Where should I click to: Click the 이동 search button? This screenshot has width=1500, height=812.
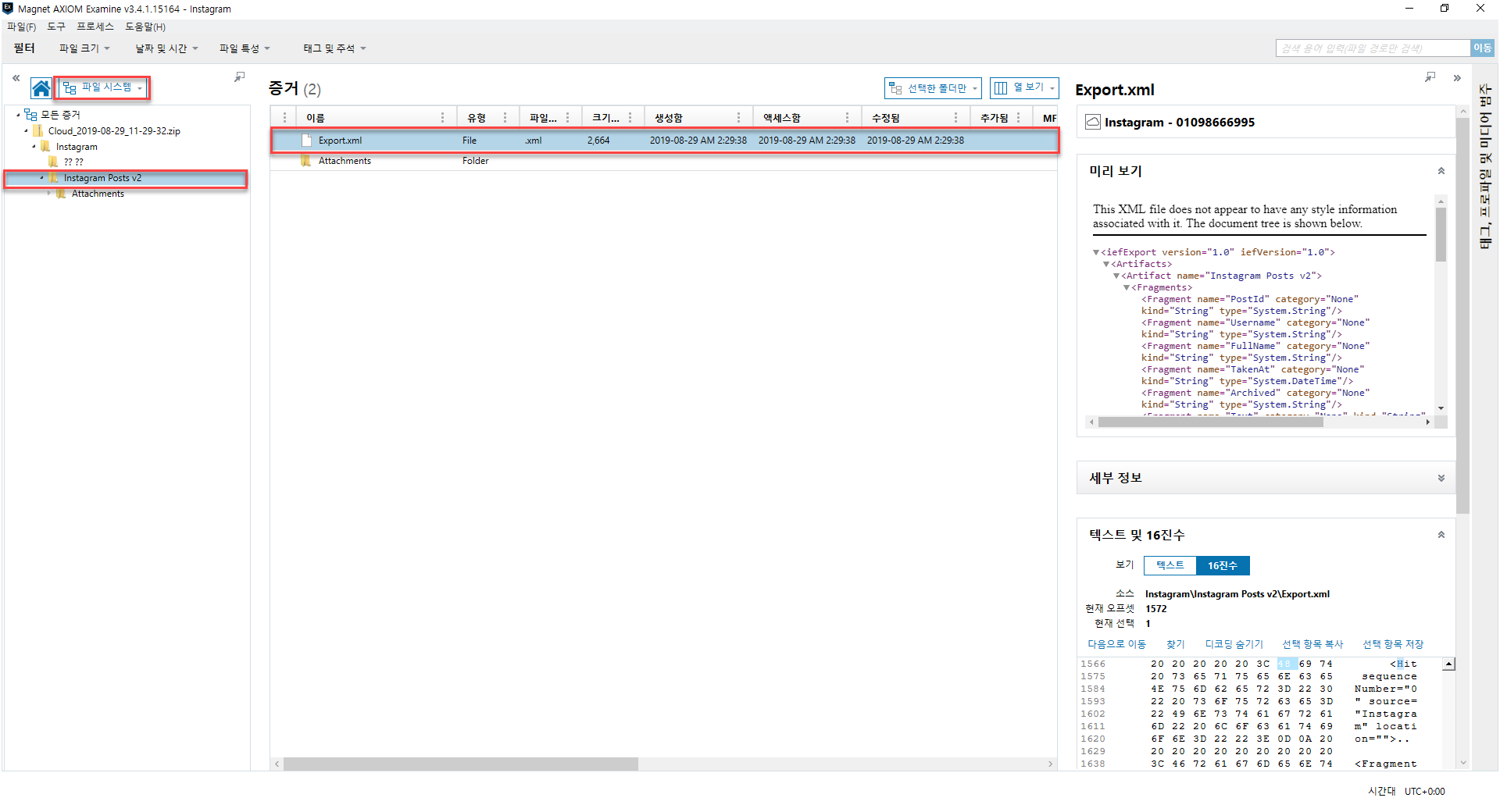coord(1482,48)
